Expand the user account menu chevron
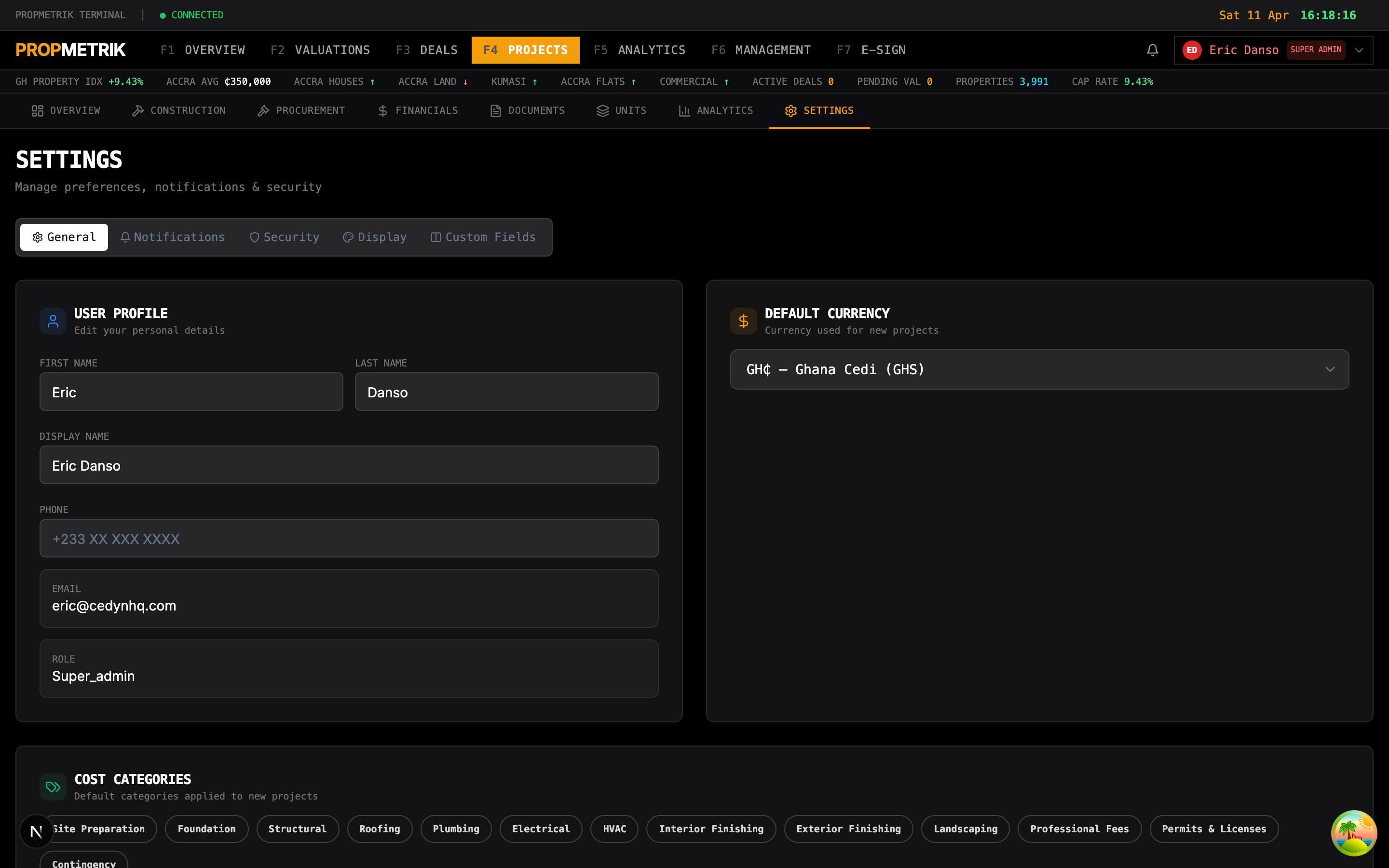The image size is (1389, 868). [x=1359, y=50]
